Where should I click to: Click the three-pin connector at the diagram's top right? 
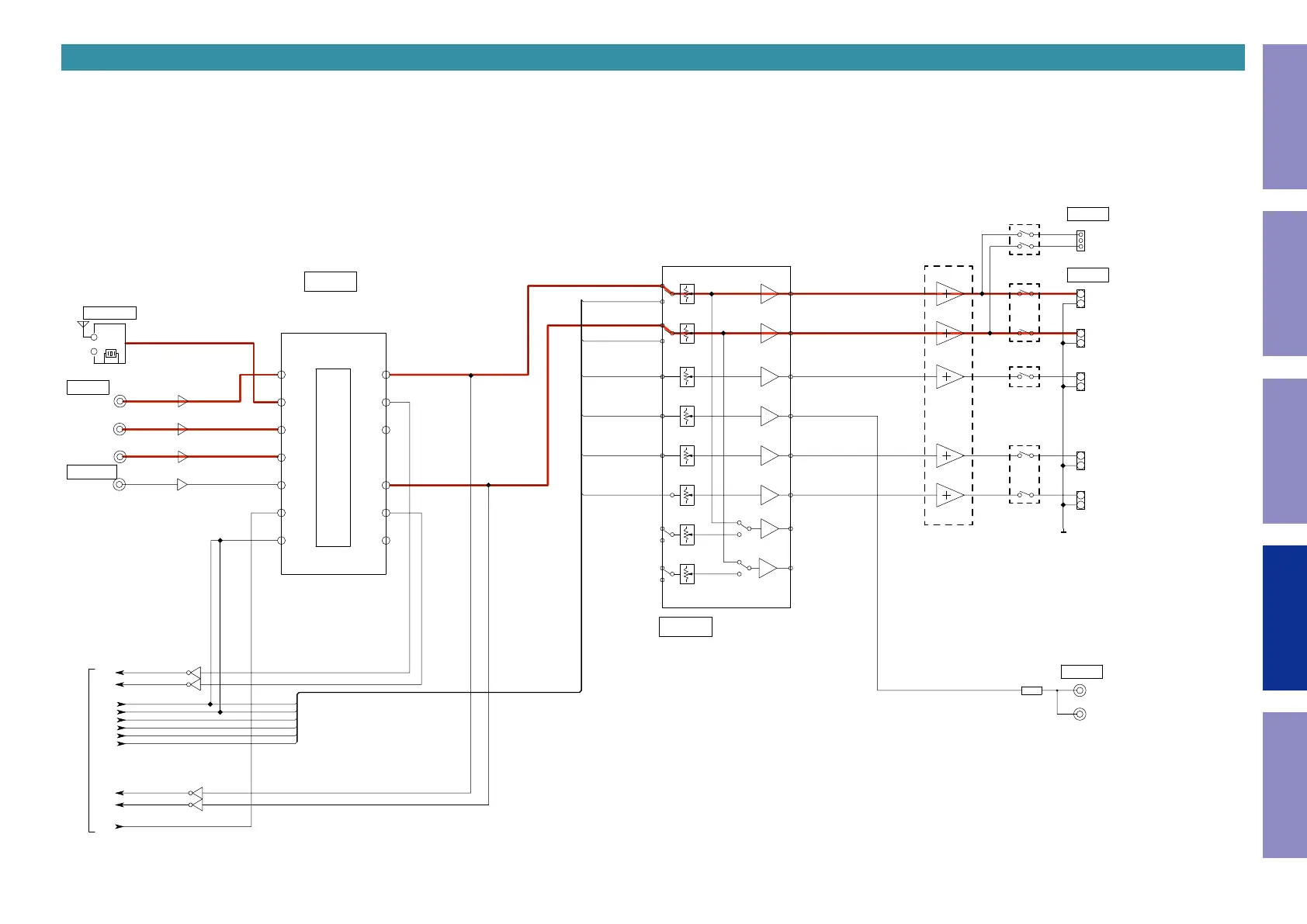(1080, 241)
